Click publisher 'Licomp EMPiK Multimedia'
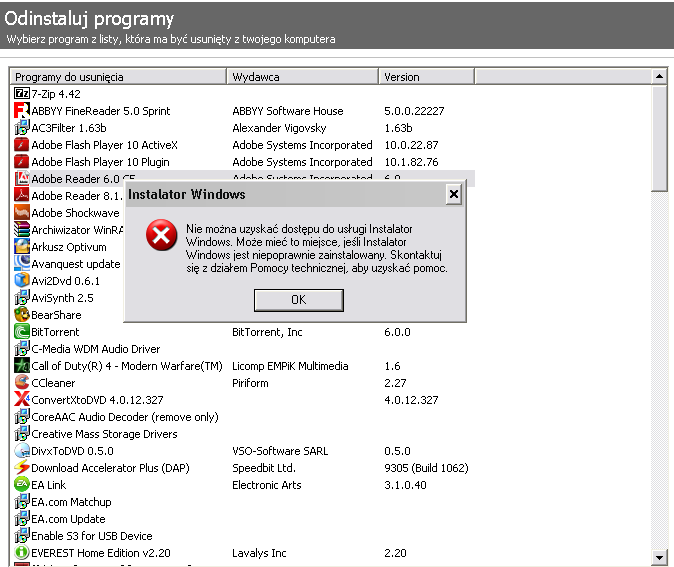The width and height of the screenshot is (674, 567). click(x=290, y=366)
